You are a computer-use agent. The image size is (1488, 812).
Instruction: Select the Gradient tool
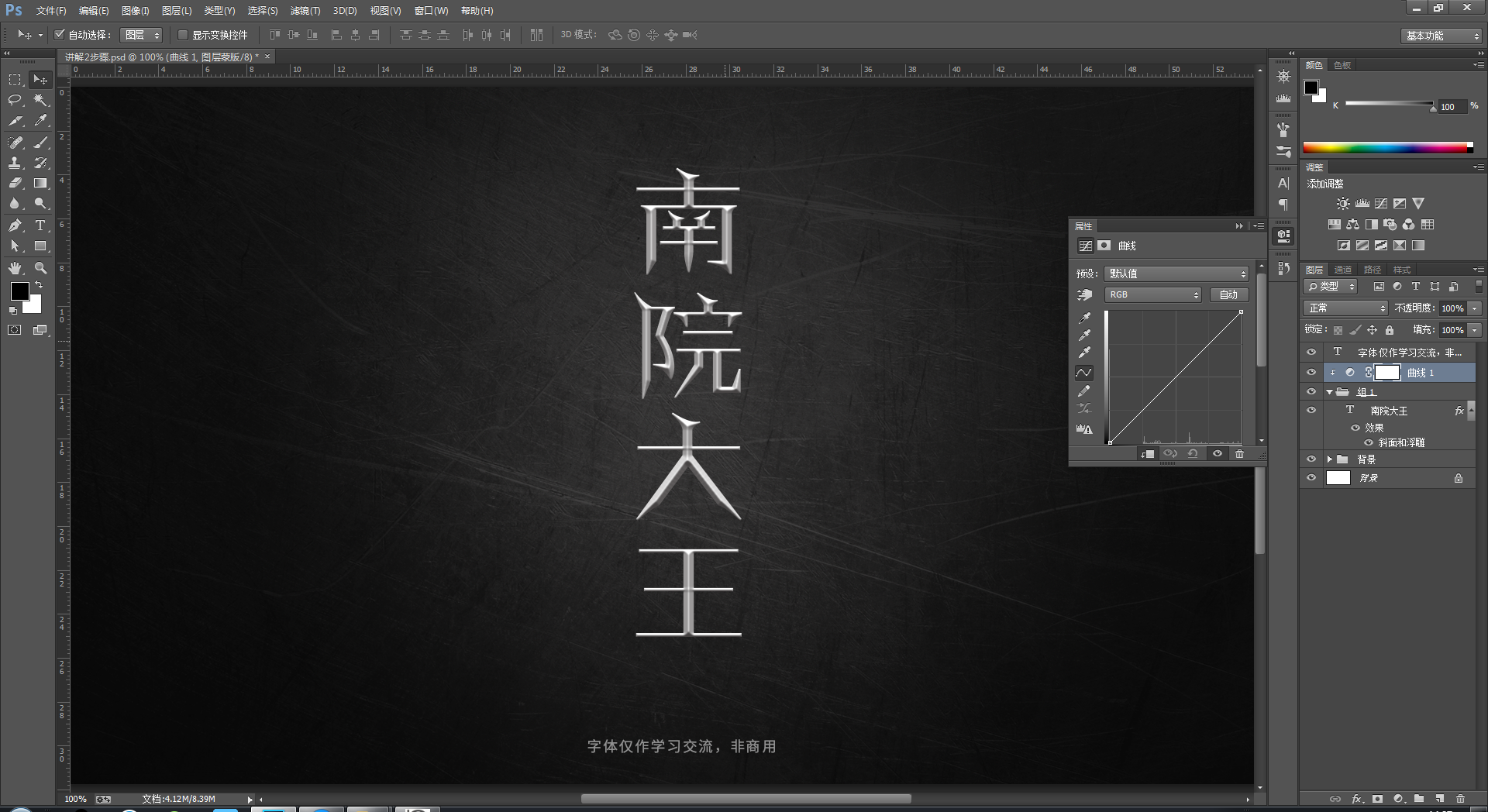pyautogui.click(x=40, y=184)
